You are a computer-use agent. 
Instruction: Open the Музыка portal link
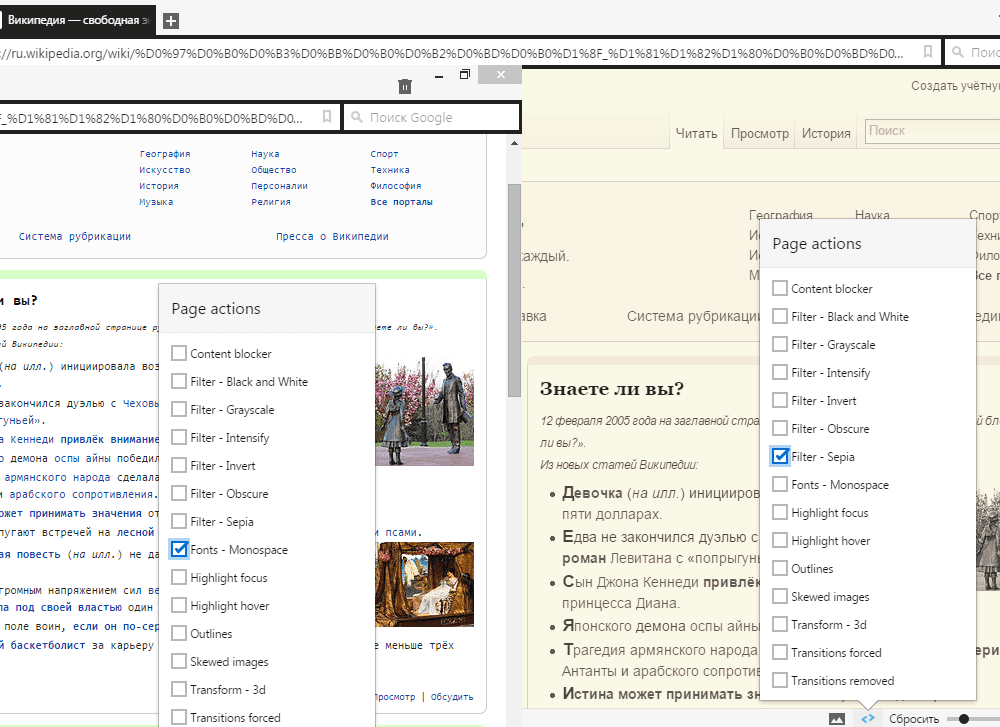[156, 202]
